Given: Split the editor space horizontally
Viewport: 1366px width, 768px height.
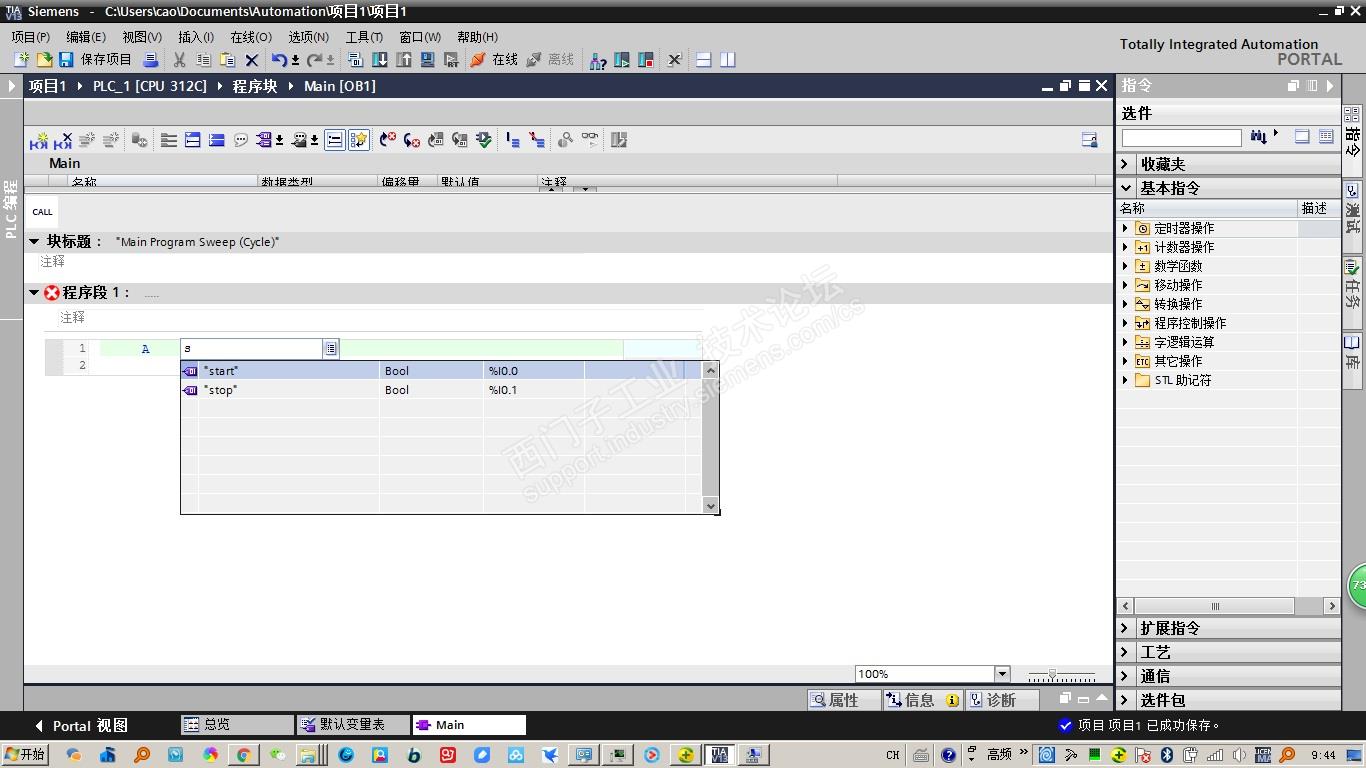Looking at the screenshot, I should pyautogui.click(x=703, y=60).
